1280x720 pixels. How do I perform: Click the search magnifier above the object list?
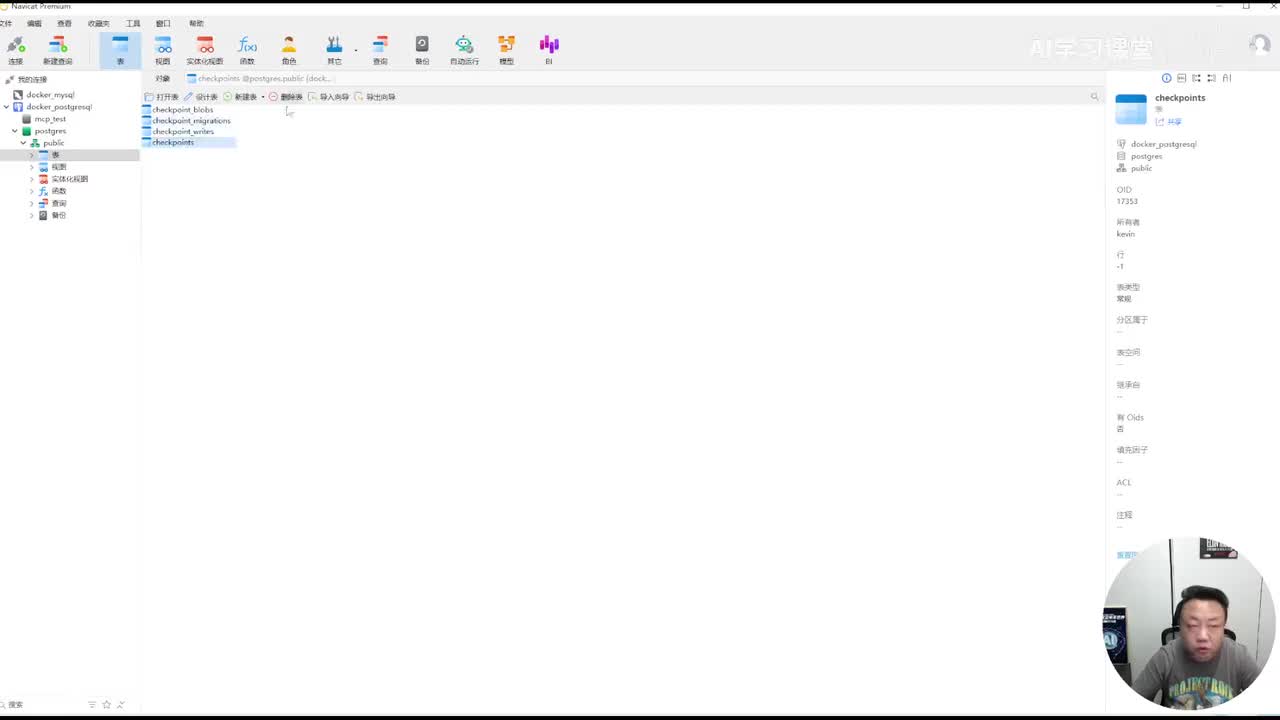pyautogui.click(x=1094, y=97)
